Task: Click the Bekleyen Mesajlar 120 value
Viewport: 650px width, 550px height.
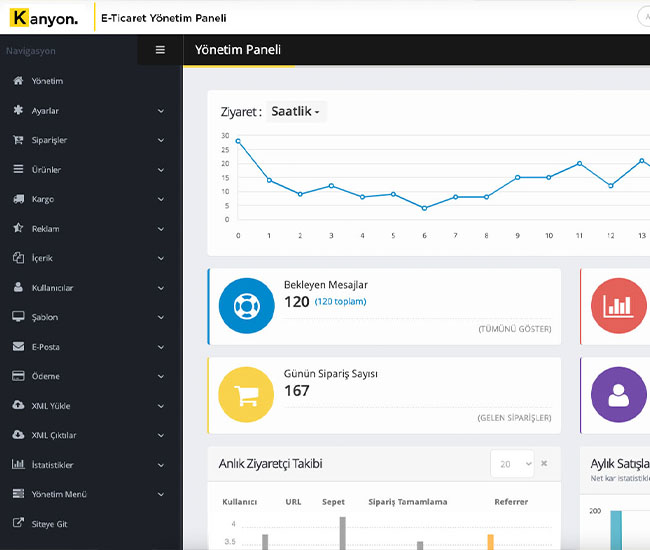Action: 297,302
